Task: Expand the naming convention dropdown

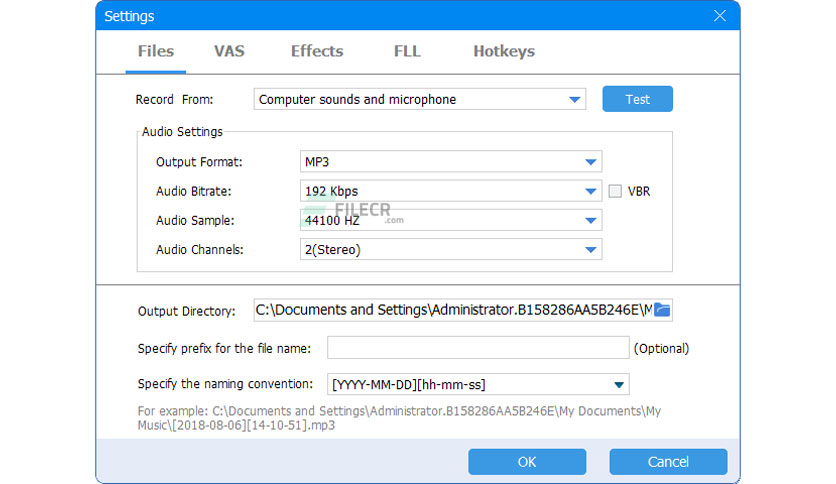Action: coord(478,384)
